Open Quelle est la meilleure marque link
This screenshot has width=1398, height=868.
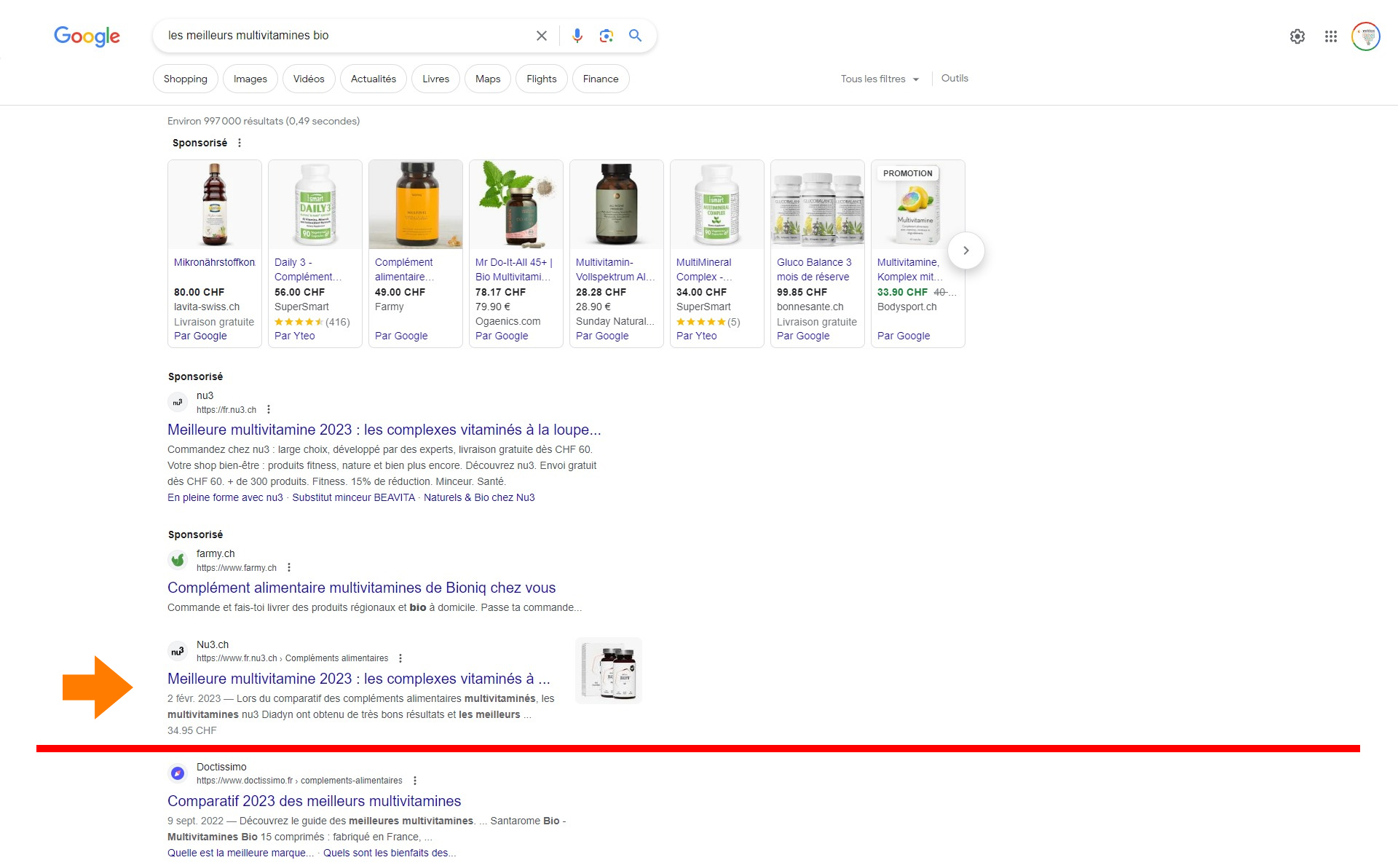[x=241, y=853]
